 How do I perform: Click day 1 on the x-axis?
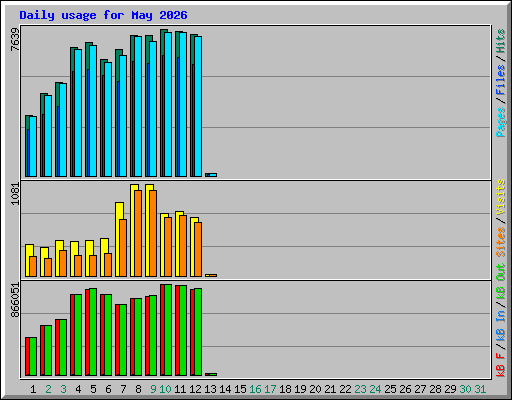pos(33,389)
